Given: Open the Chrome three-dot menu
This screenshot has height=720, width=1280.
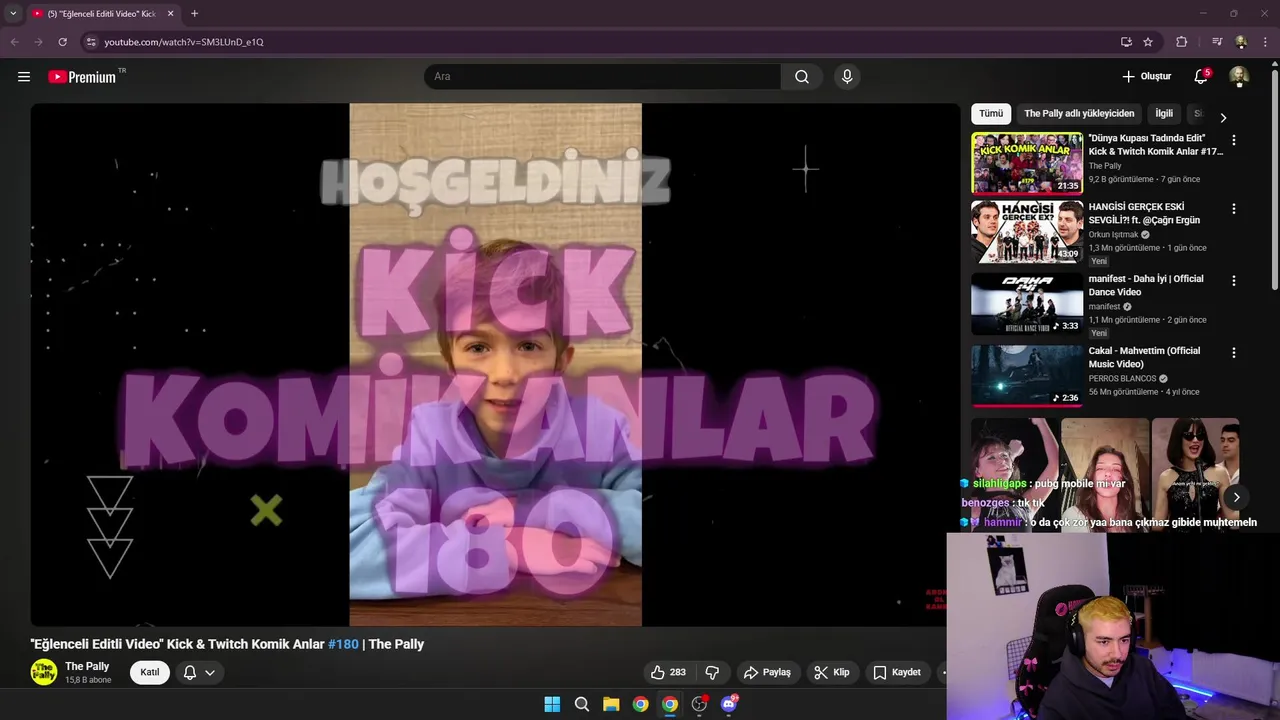Looking at the screenshot, I should [1266, 42].
